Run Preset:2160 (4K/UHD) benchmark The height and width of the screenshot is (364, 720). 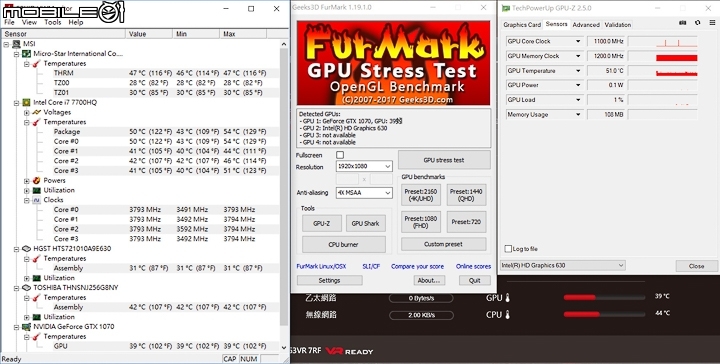(x=421, y=195)
